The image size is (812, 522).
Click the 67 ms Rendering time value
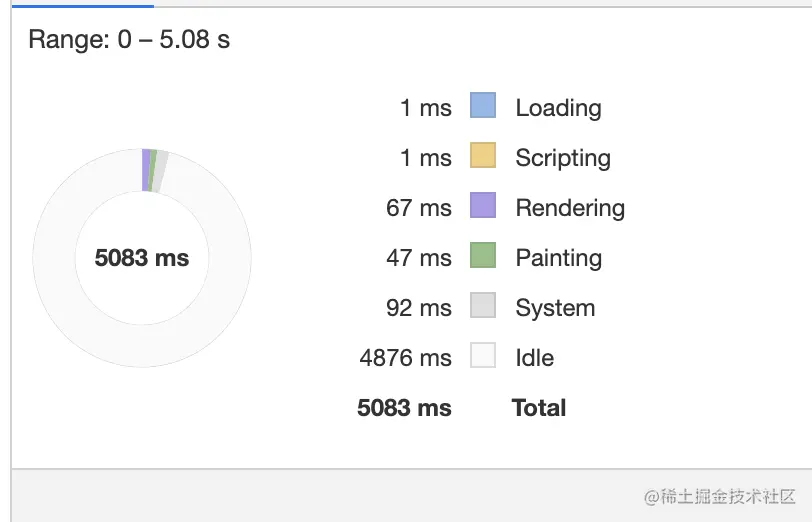pyautogui.click(x=419, y=208)
